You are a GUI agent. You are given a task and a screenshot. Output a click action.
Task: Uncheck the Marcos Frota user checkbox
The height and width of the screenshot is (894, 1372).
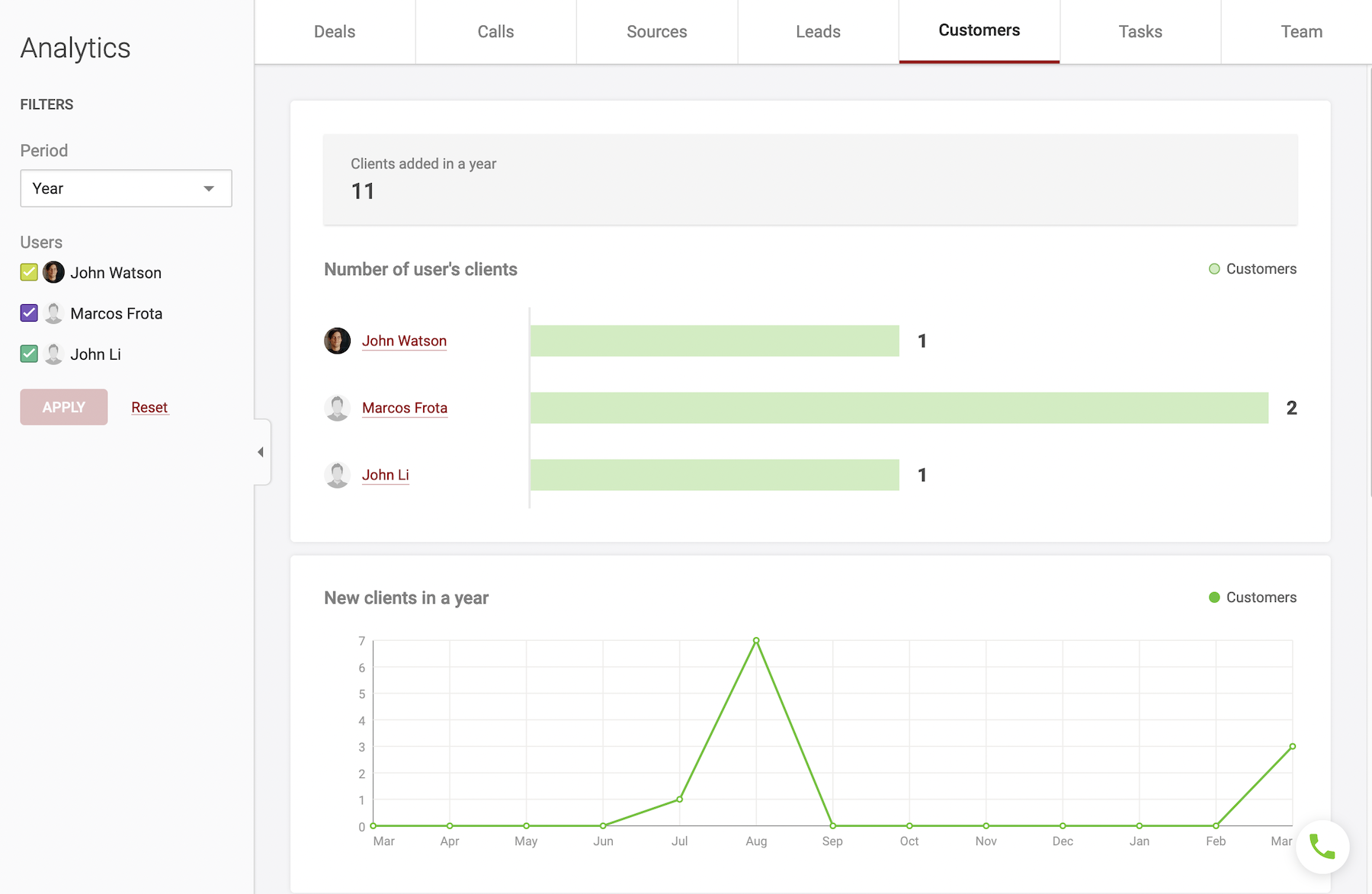tap(29, 313)
